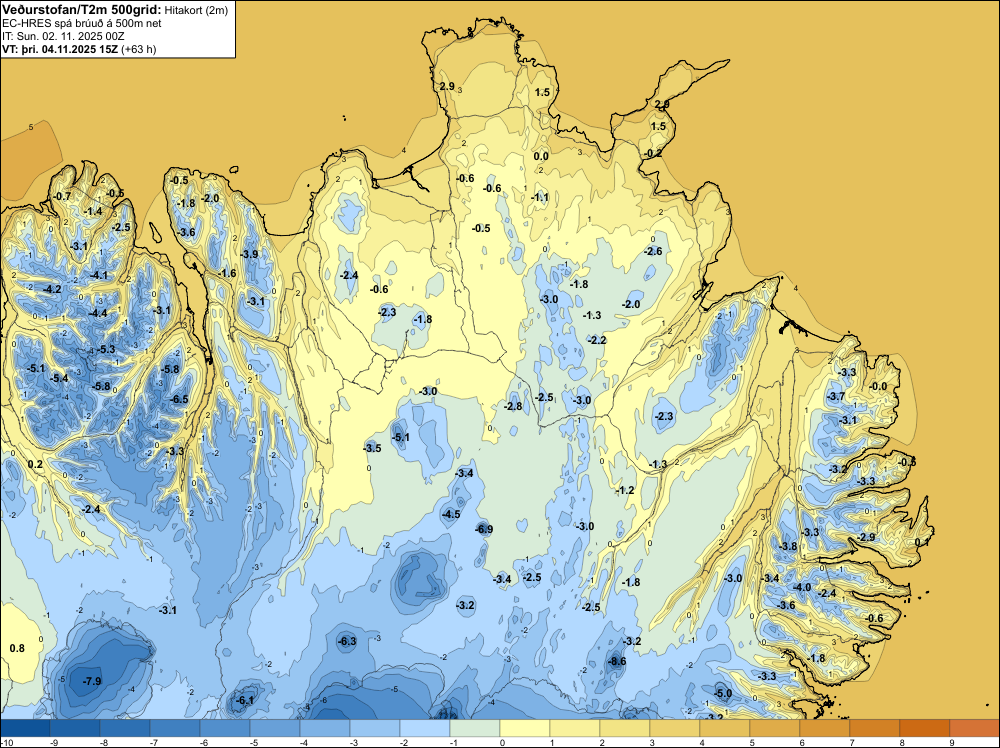Click the title 'Veðurstofan/T2m 500grid'
1000x748 pixels.
(x=82, y=9)
